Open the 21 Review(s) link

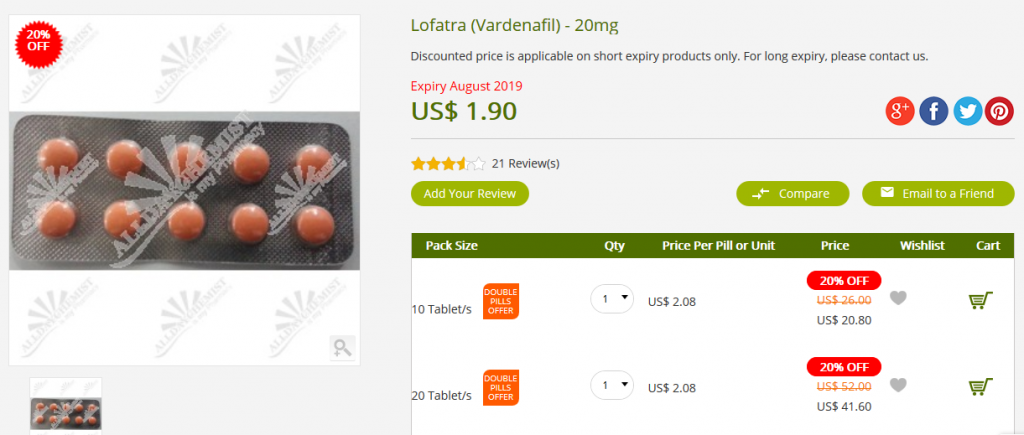point(526,163)
